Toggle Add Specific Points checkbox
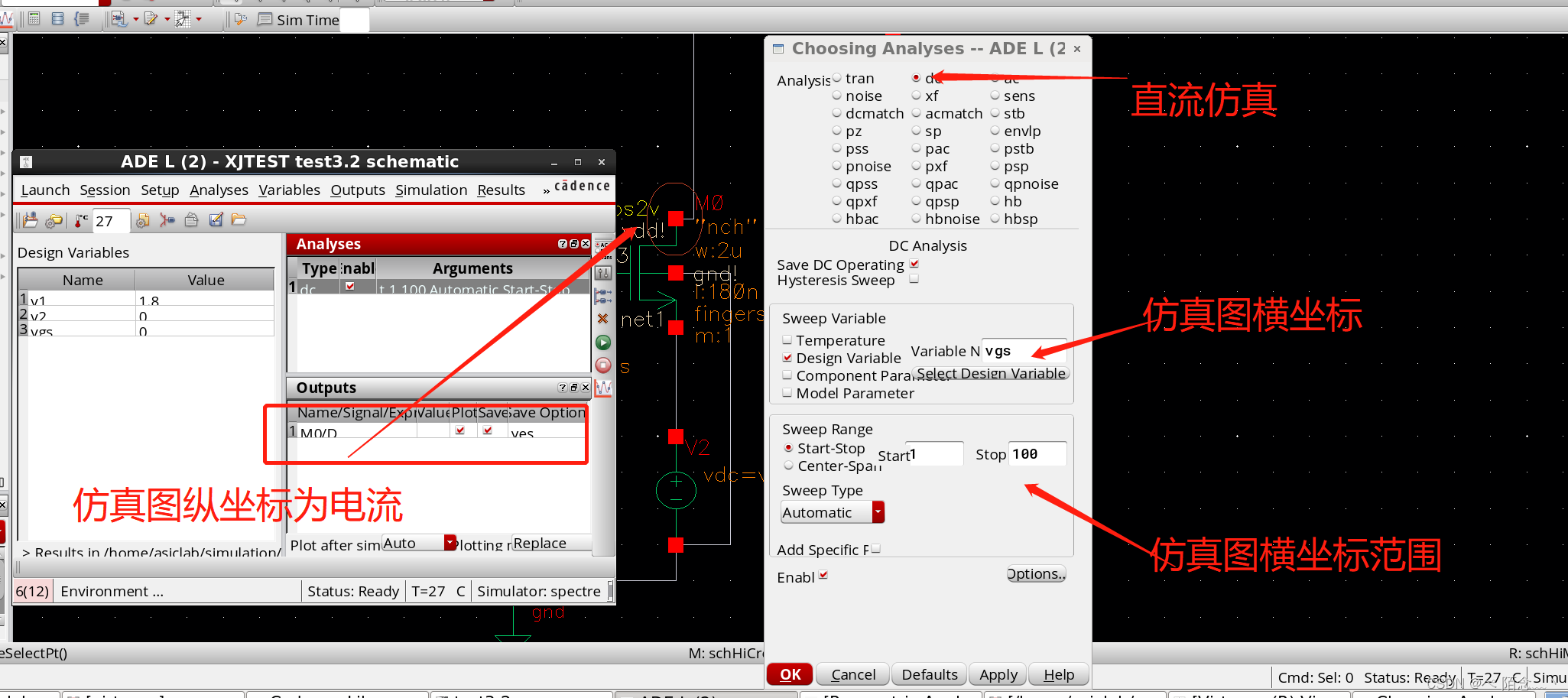 (876, 548)
